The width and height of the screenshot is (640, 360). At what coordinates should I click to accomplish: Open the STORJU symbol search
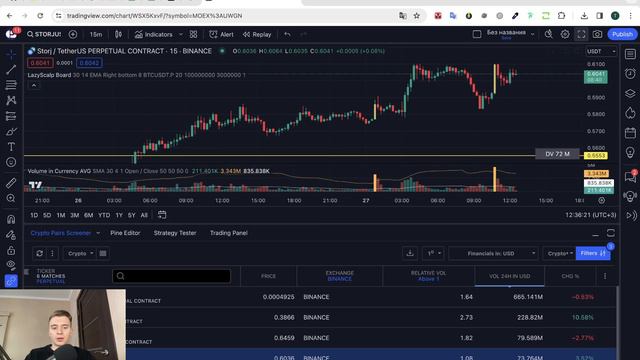(x=44, y=35)
